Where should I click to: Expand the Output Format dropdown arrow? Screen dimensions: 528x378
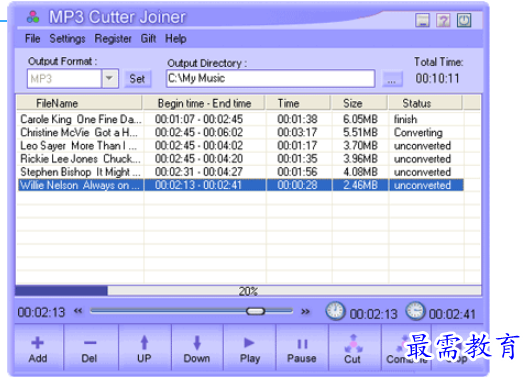pos(109,78)
